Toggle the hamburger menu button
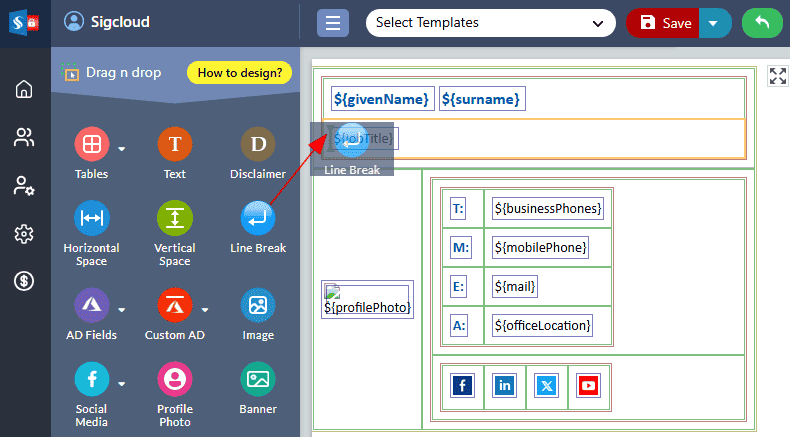Viewport: 790px width, 437px height. coord(333,23)
